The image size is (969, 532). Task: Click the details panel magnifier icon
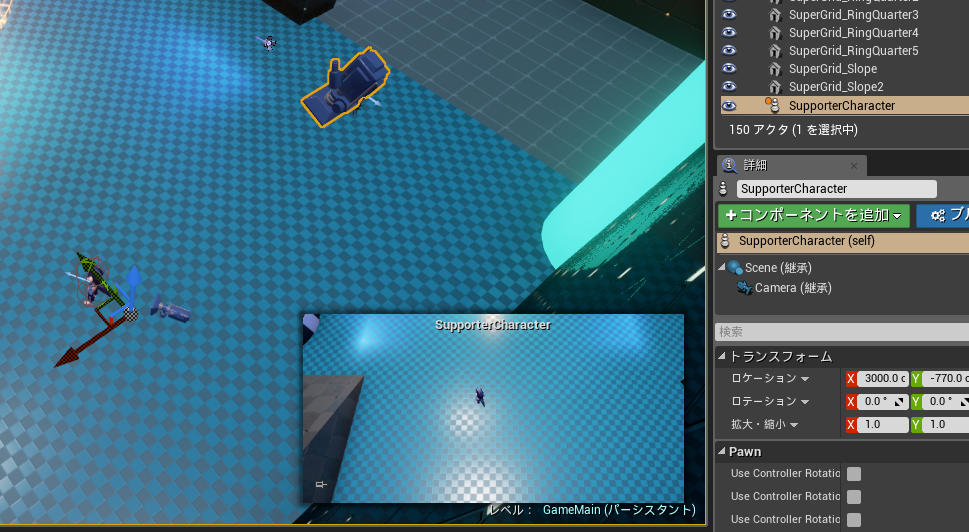pos(729,164)
